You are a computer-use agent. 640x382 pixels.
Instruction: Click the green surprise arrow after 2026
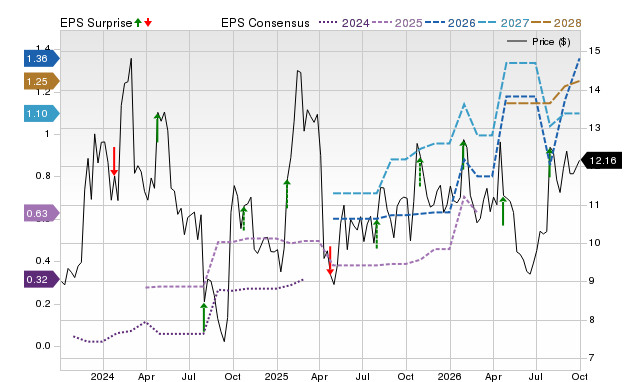463,155
